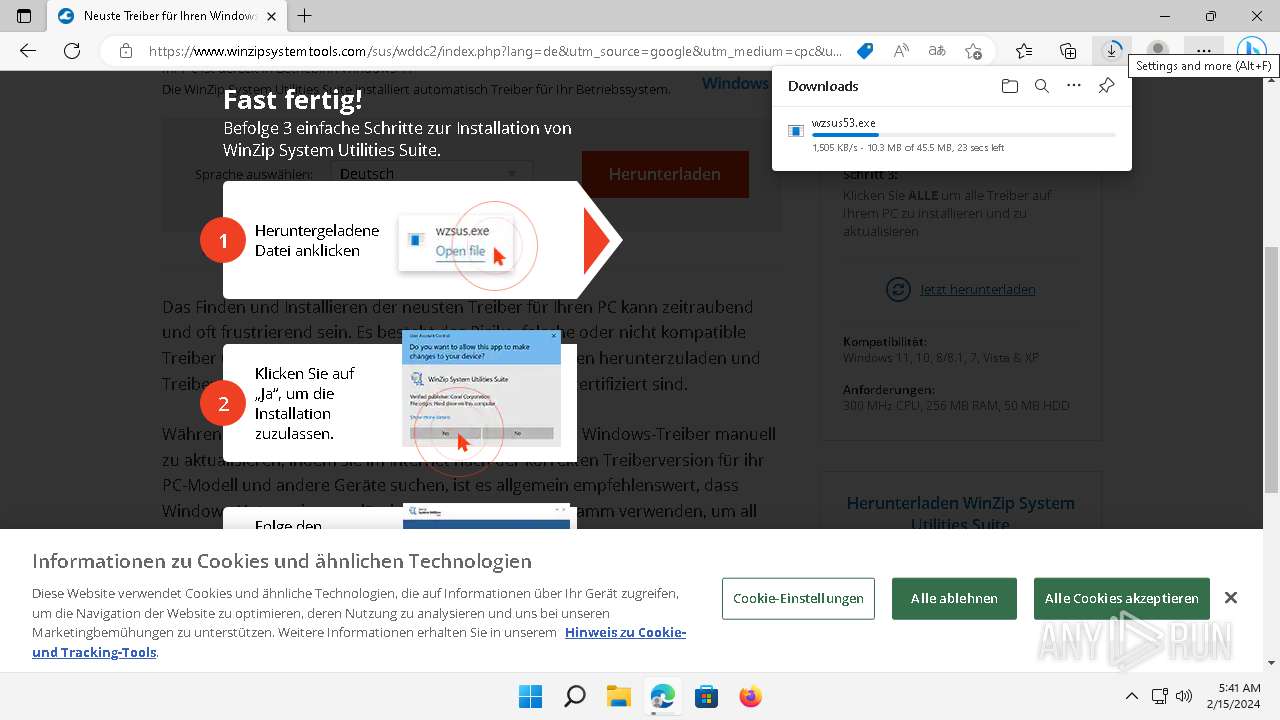This screenshot has width=1280, height=720.
Task: Click the page vertical scrollbar
Action: (x=1272, y=370)
